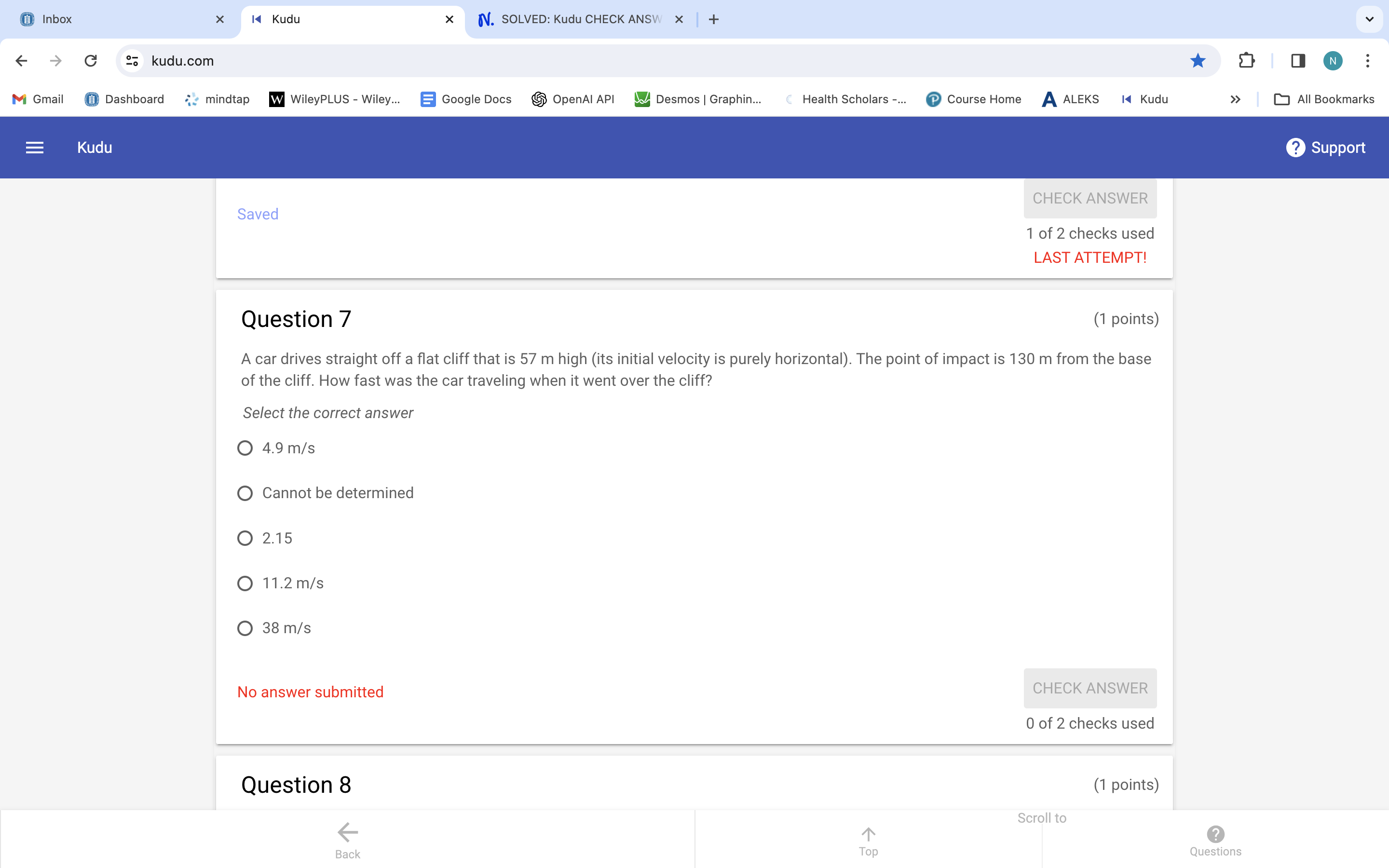Open the mindtap bookmark
Viewport: 1389px width, 868px height.
pyautogui.click(x=218, y=99)
